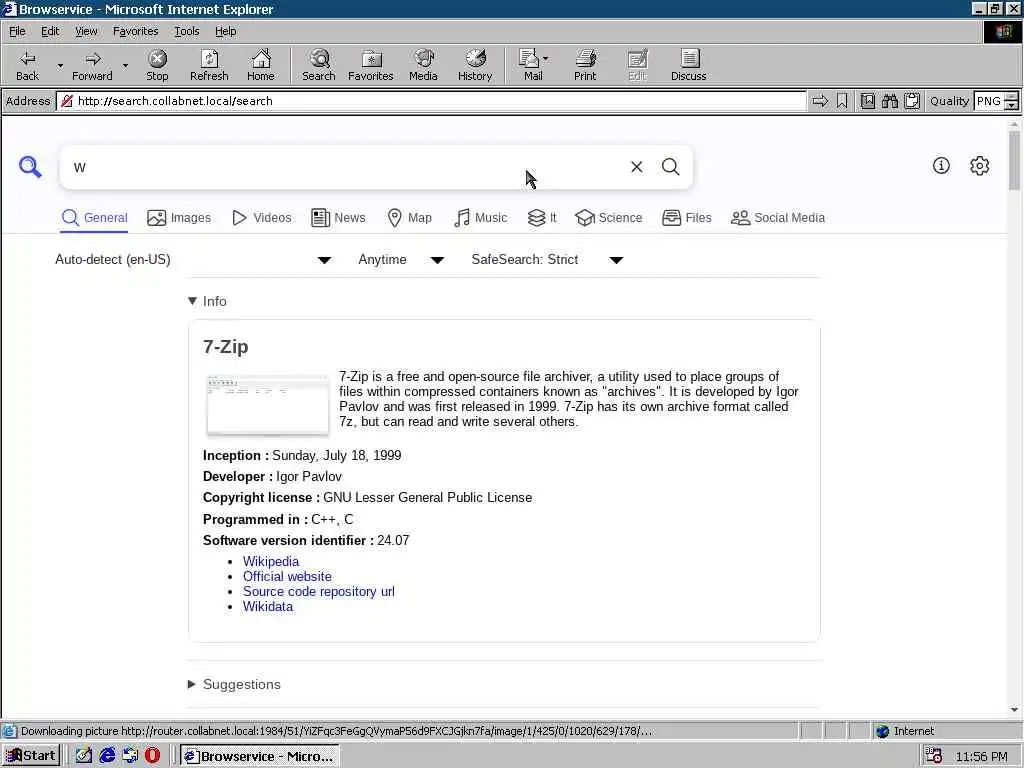This screenshot has height=768, width=1024.
Task: Open the Tools menu
Action: [186, 31]
